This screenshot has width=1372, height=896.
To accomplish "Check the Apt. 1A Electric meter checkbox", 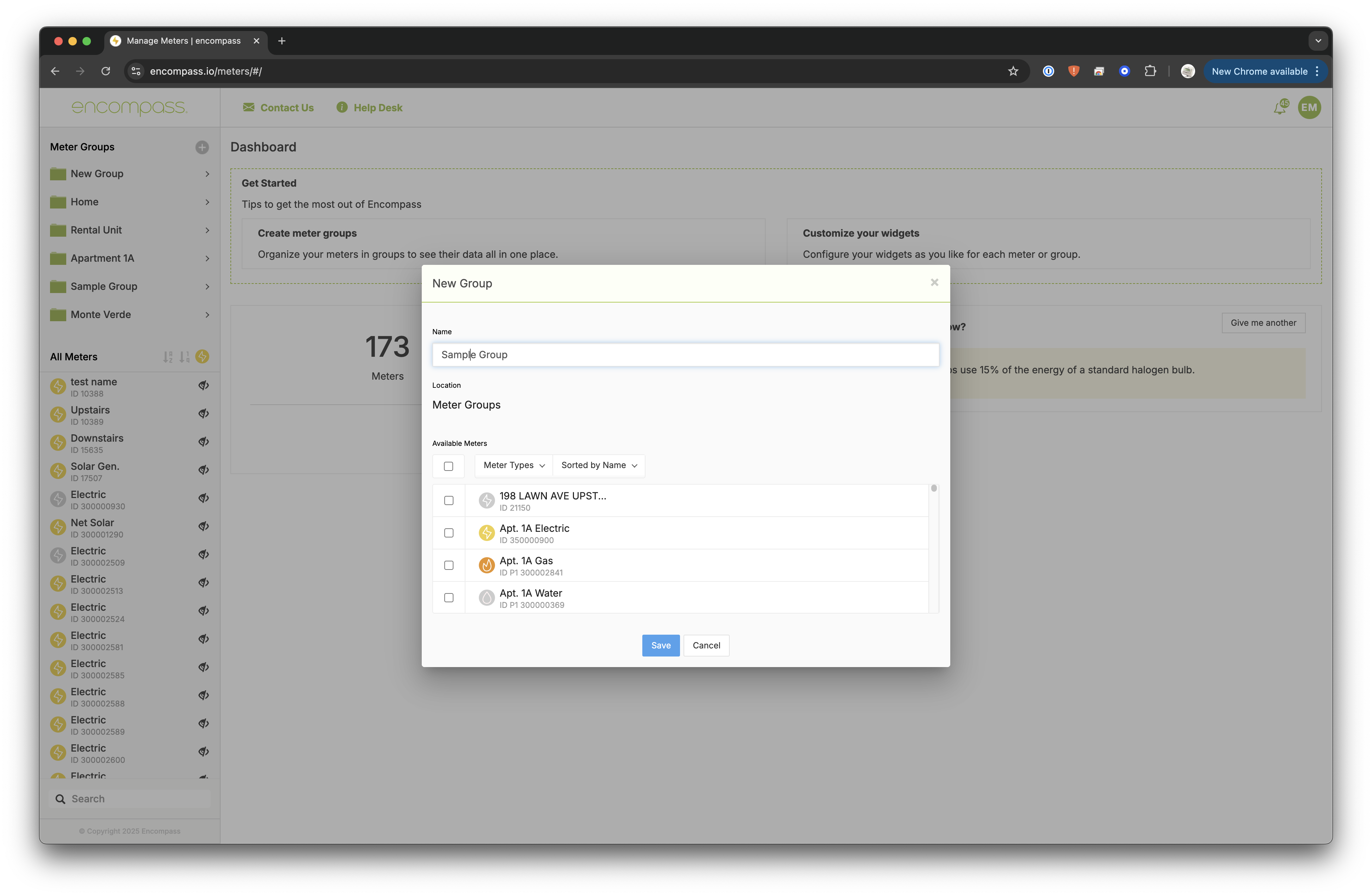I will [449, 533].
